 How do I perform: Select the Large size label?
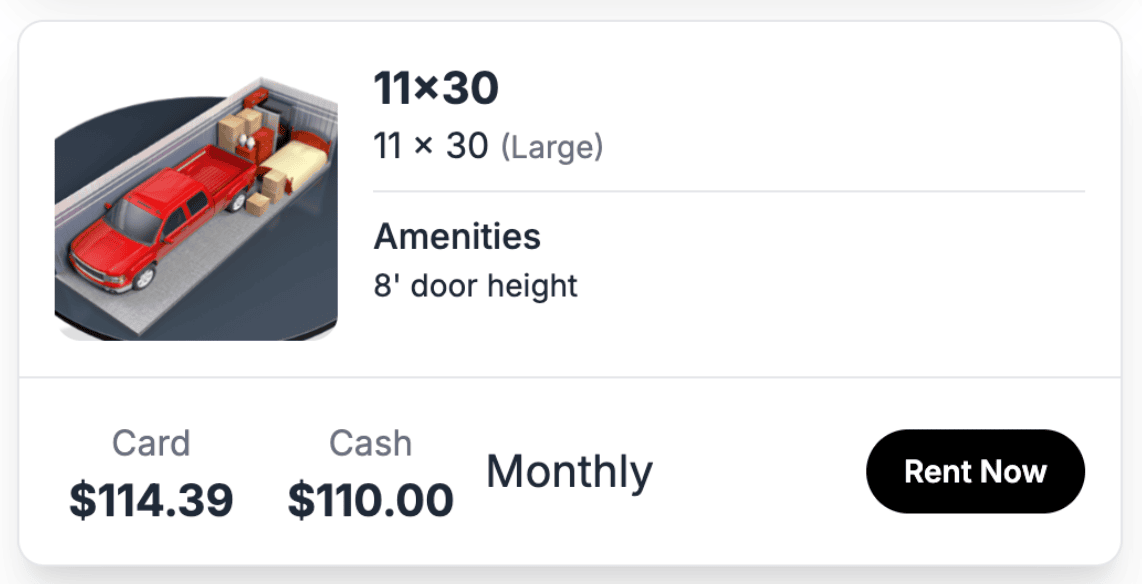coord(552,146)
